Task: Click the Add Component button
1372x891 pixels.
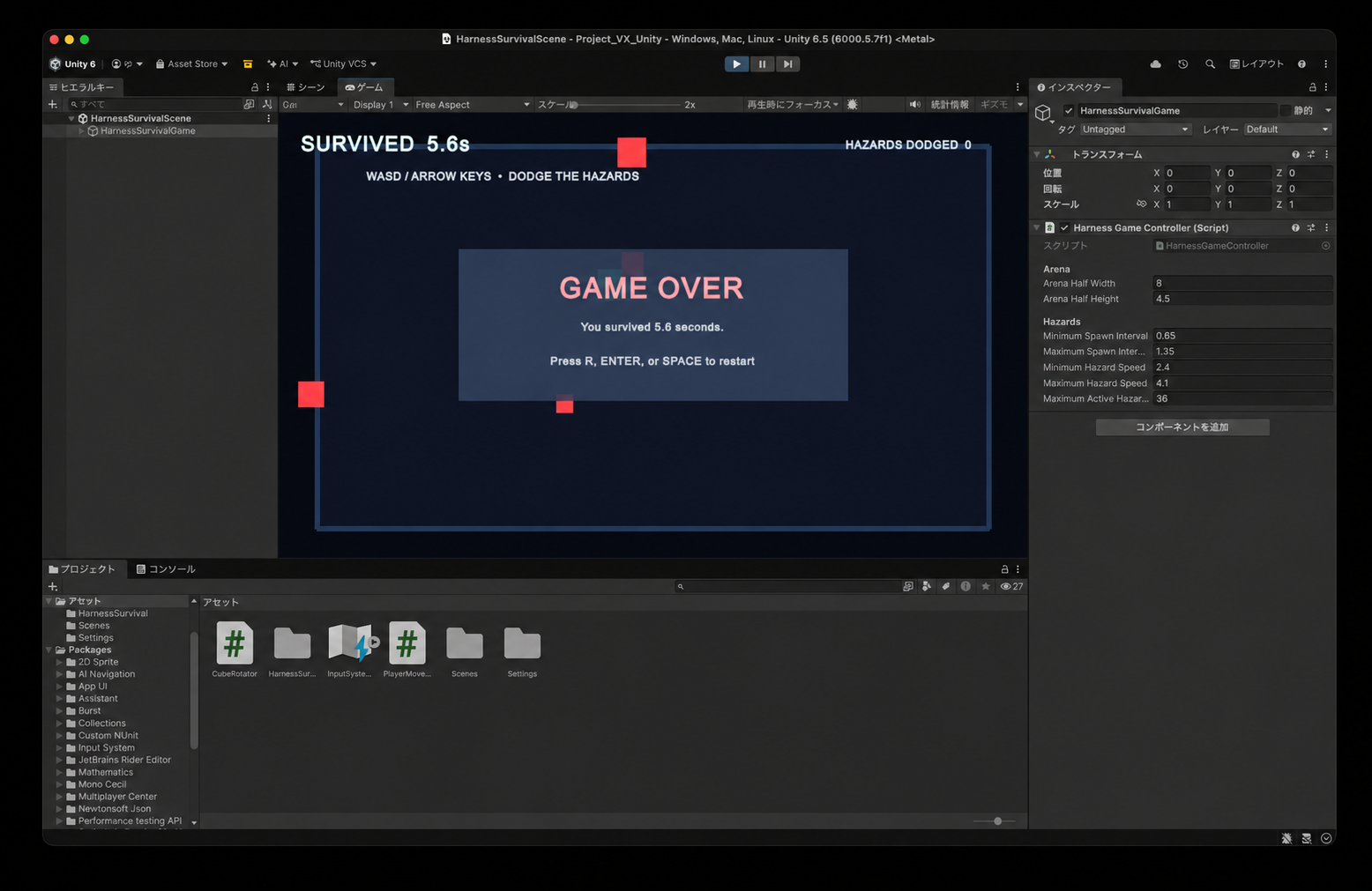Action: click(x=1182, y=427)
